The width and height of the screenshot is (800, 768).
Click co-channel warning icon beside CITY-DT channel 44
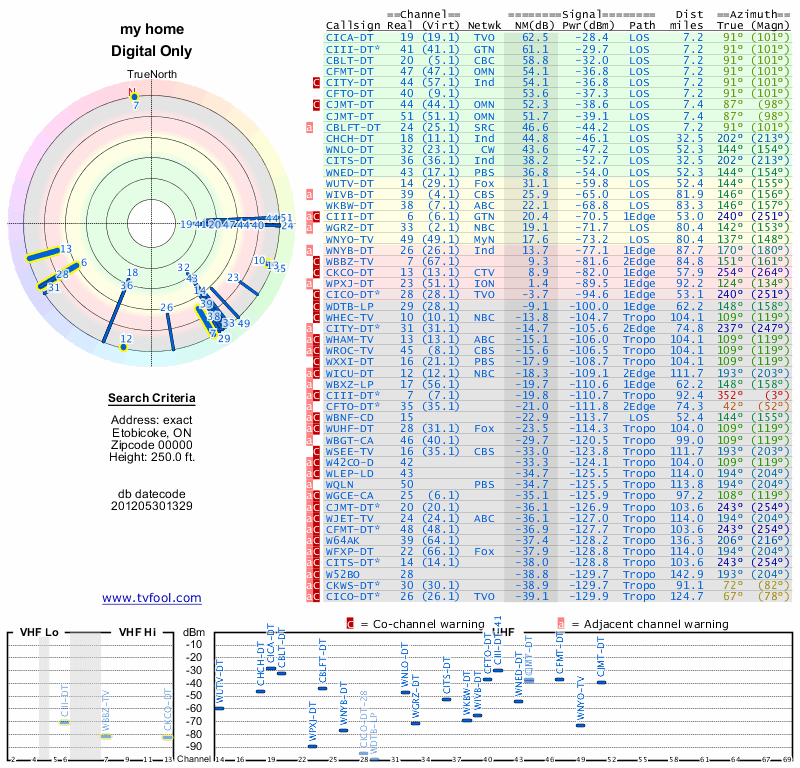(x=317, y=82)
